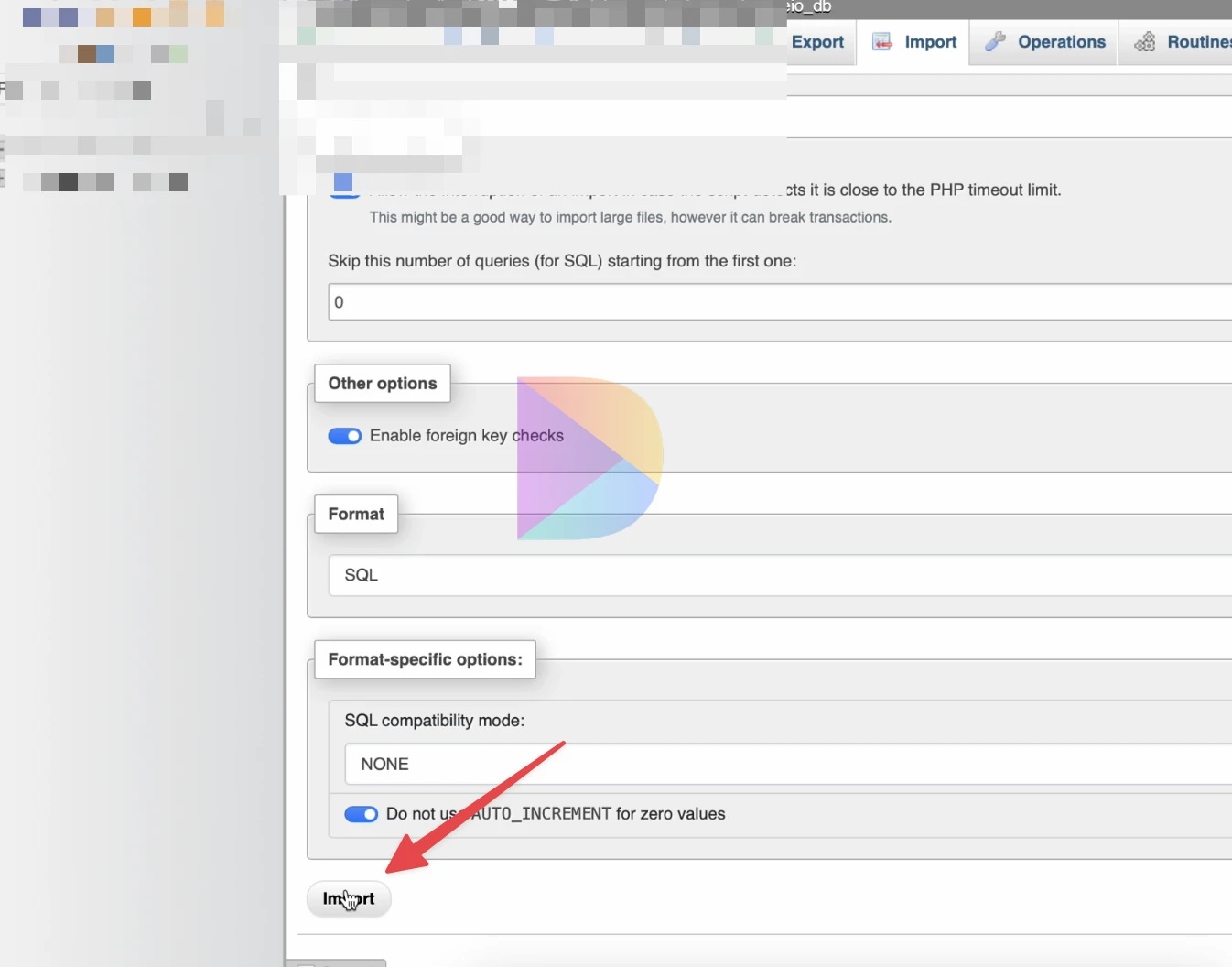This screenshot has width=1232, height=967.
Task: Toggle the AUTO_INCREMENT zero values switch
Action: pyautogui.click(x=362, y=814)
